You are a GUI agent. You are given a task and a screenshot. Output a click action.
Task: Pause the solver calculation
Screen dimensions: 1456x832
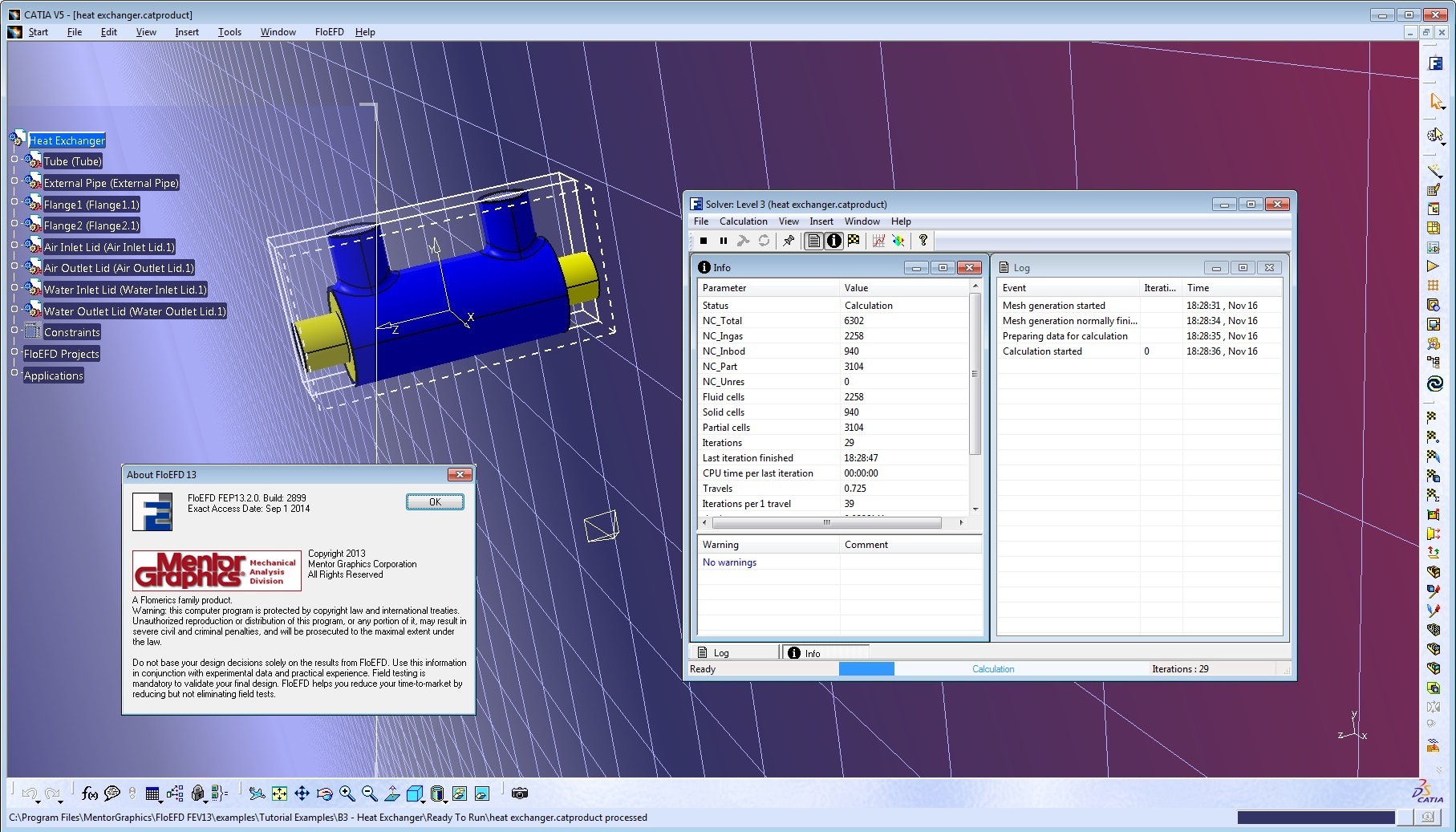[x=724, y=241]
